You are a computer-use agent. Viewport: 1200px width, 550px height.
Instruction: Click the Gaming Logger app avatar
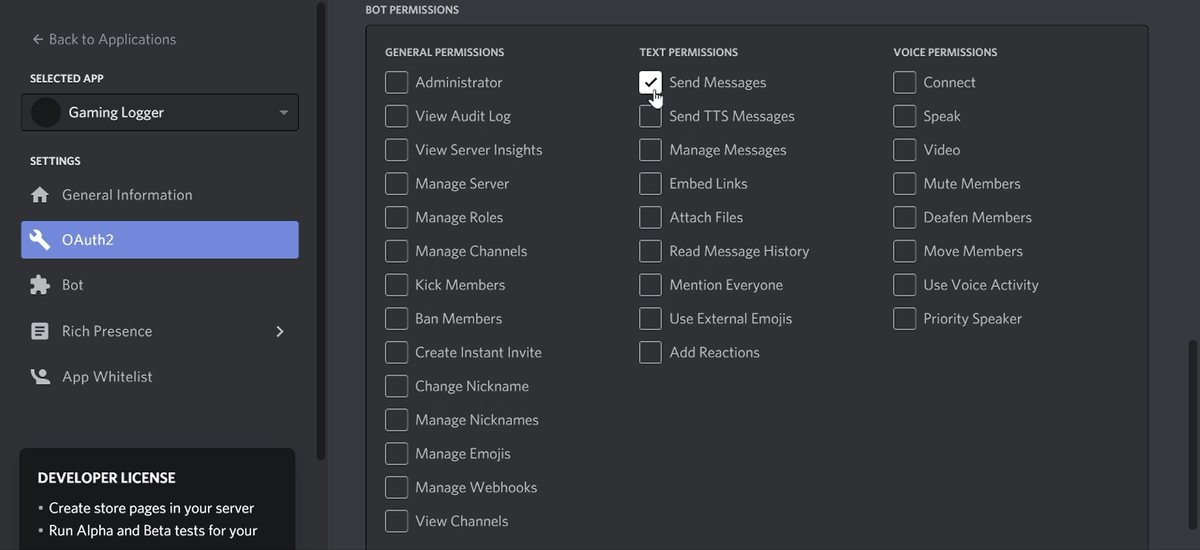46,112
